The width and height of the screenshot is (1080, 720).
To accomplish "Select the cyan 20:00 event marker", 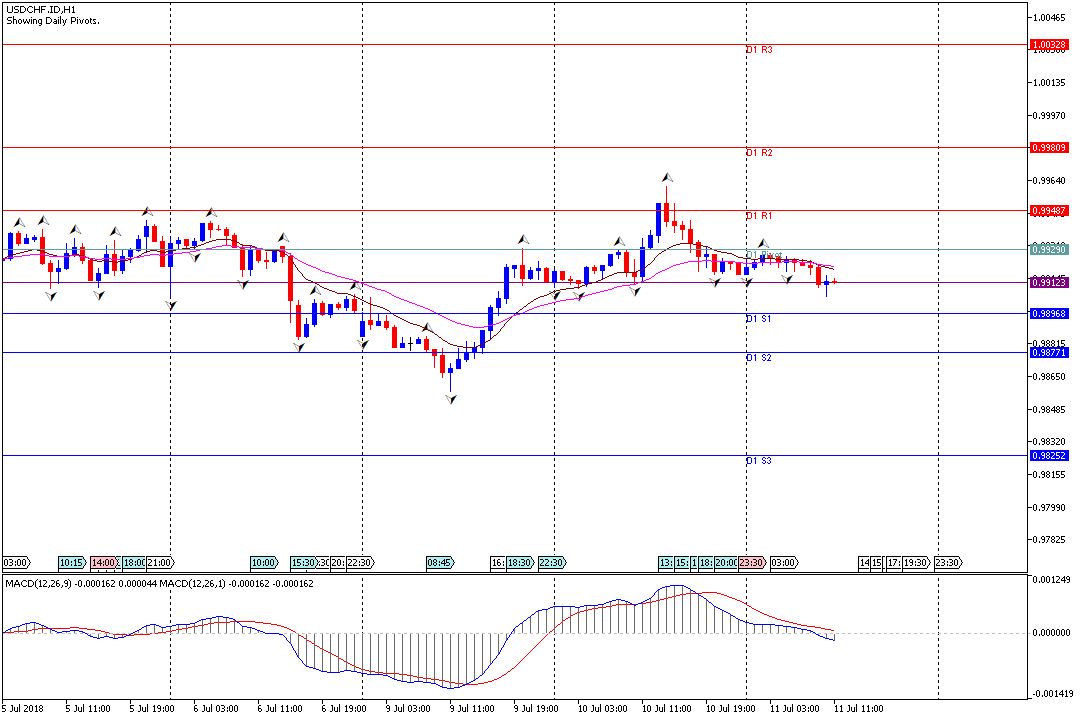I will point(725,563).
